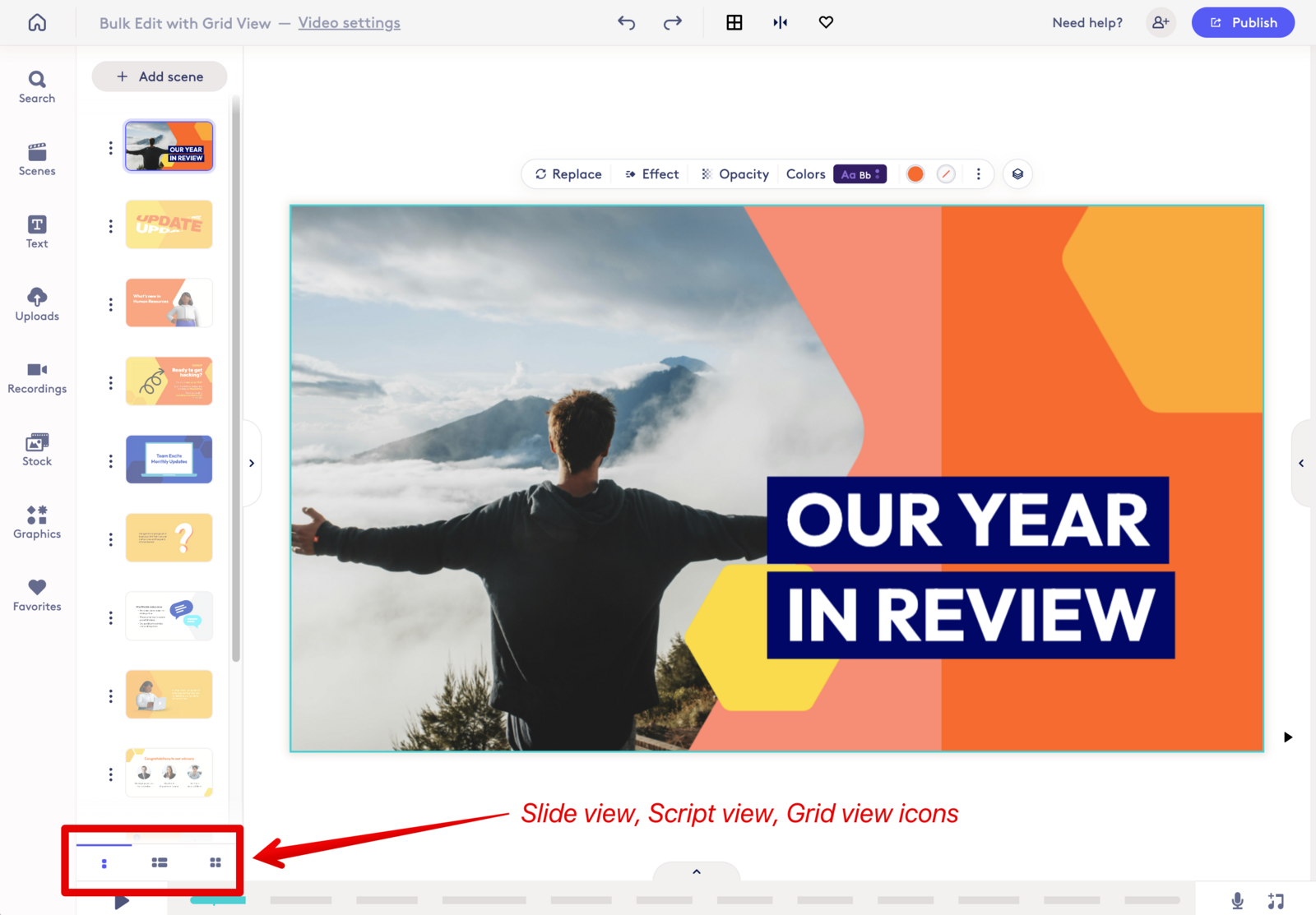Open options for Our Year in Review scene
Viewport: 1316px width, 915px height.
click(x=110, y=148)
